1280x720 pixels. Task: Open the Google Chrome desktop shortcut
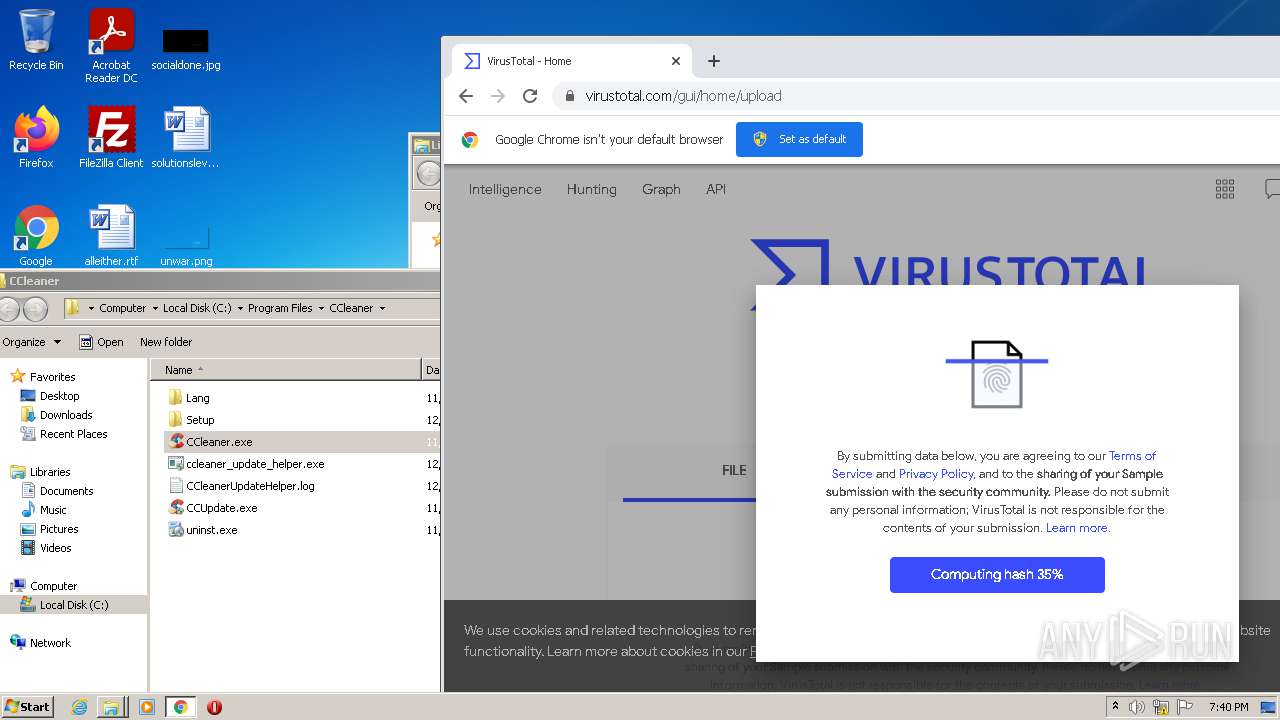click(x=36, y=235)
